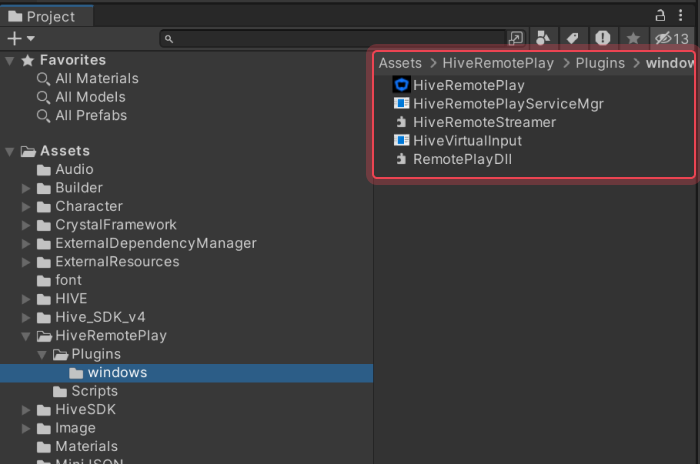
Task: Collapse the Favorites section arrow
Action: click(10, 60)
